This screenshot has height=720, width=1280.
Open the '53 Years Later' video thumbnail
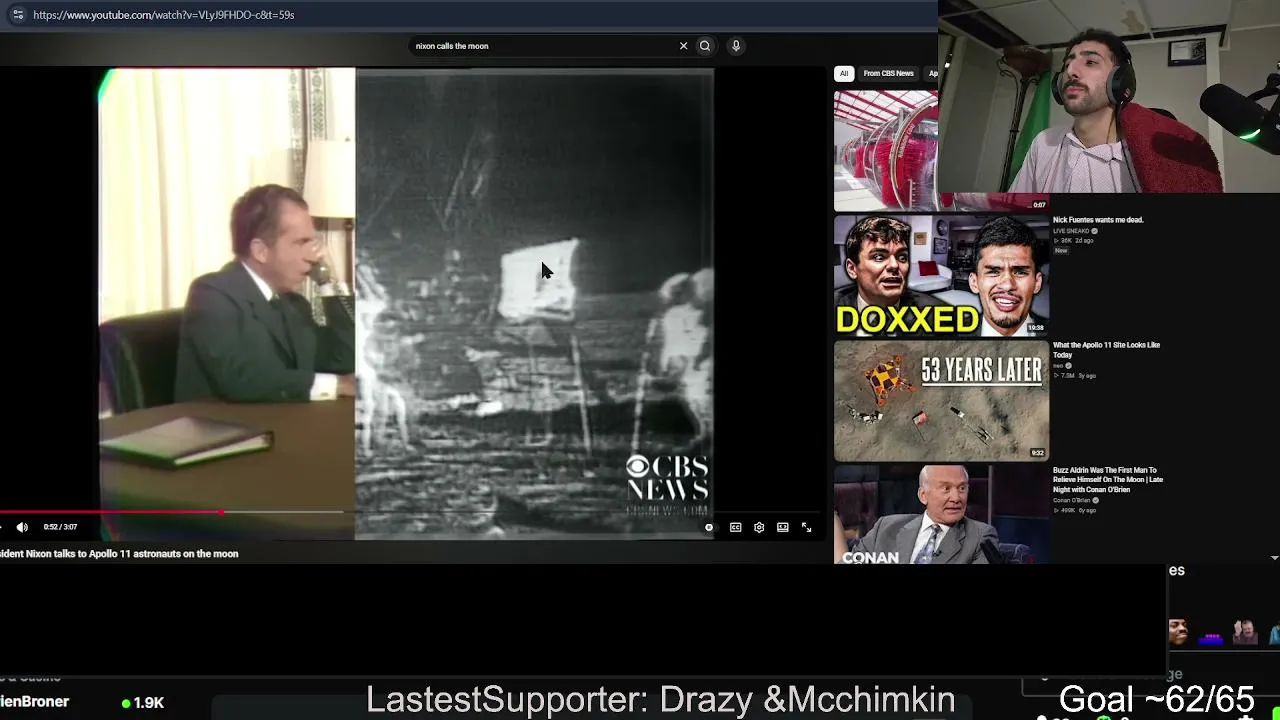941,401
